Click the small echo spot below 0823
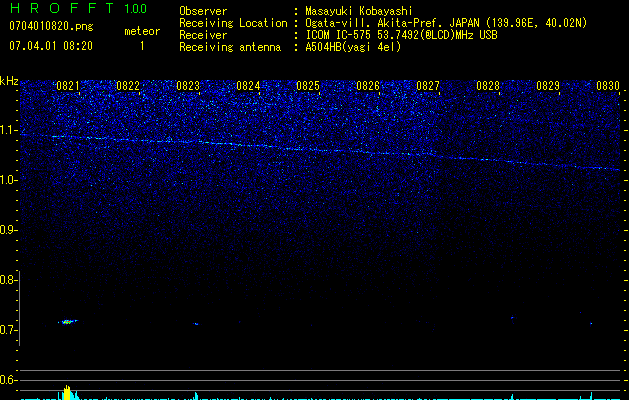Image resolution: width=629 pixels, height=400 pixels. pos(196,323)
